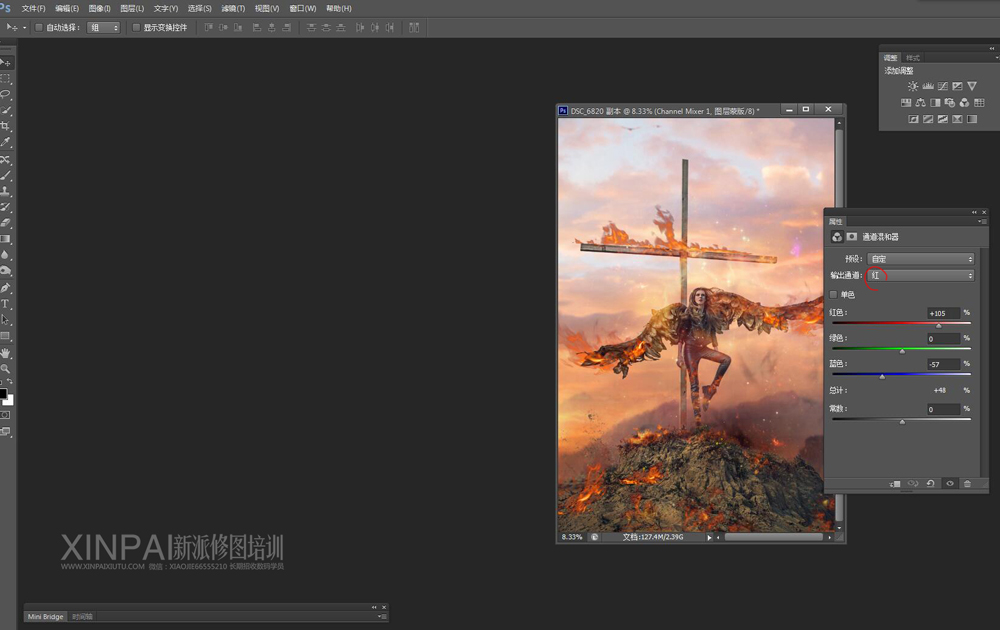Reset adjustment to defaults in Properties panel

pos(930,484)
